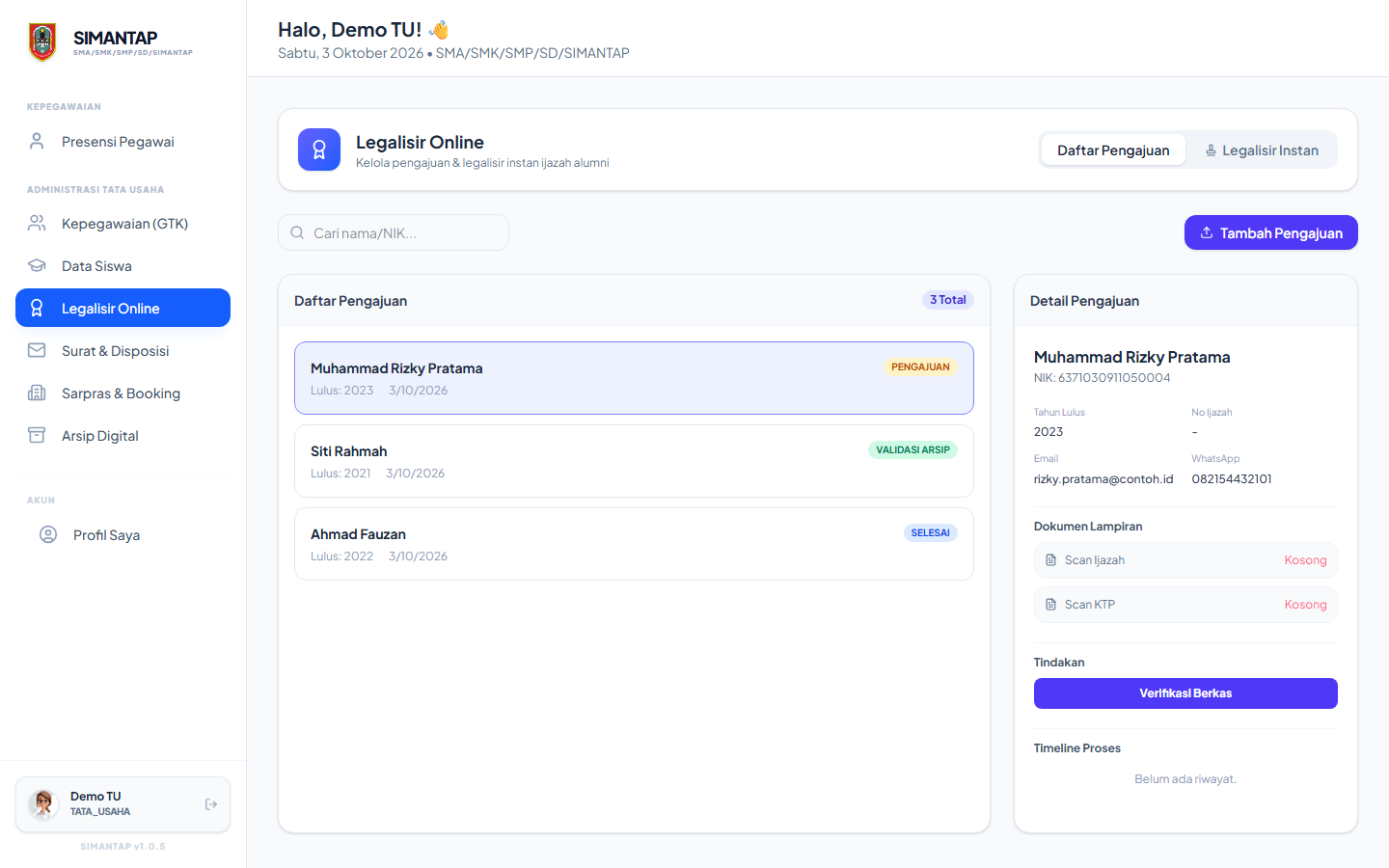The width and height of the screenshot is (1389, 868).
Task: Switch to the Daftar Pengajuan tab
Action: tap(1113, 150)
